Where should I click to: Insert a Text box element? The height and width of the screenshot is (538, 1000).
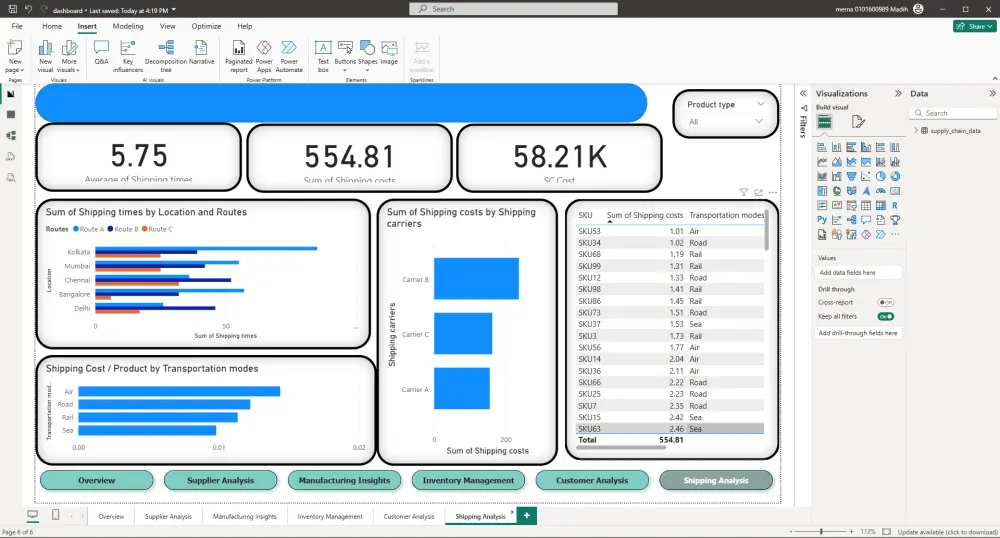[323, 55]
